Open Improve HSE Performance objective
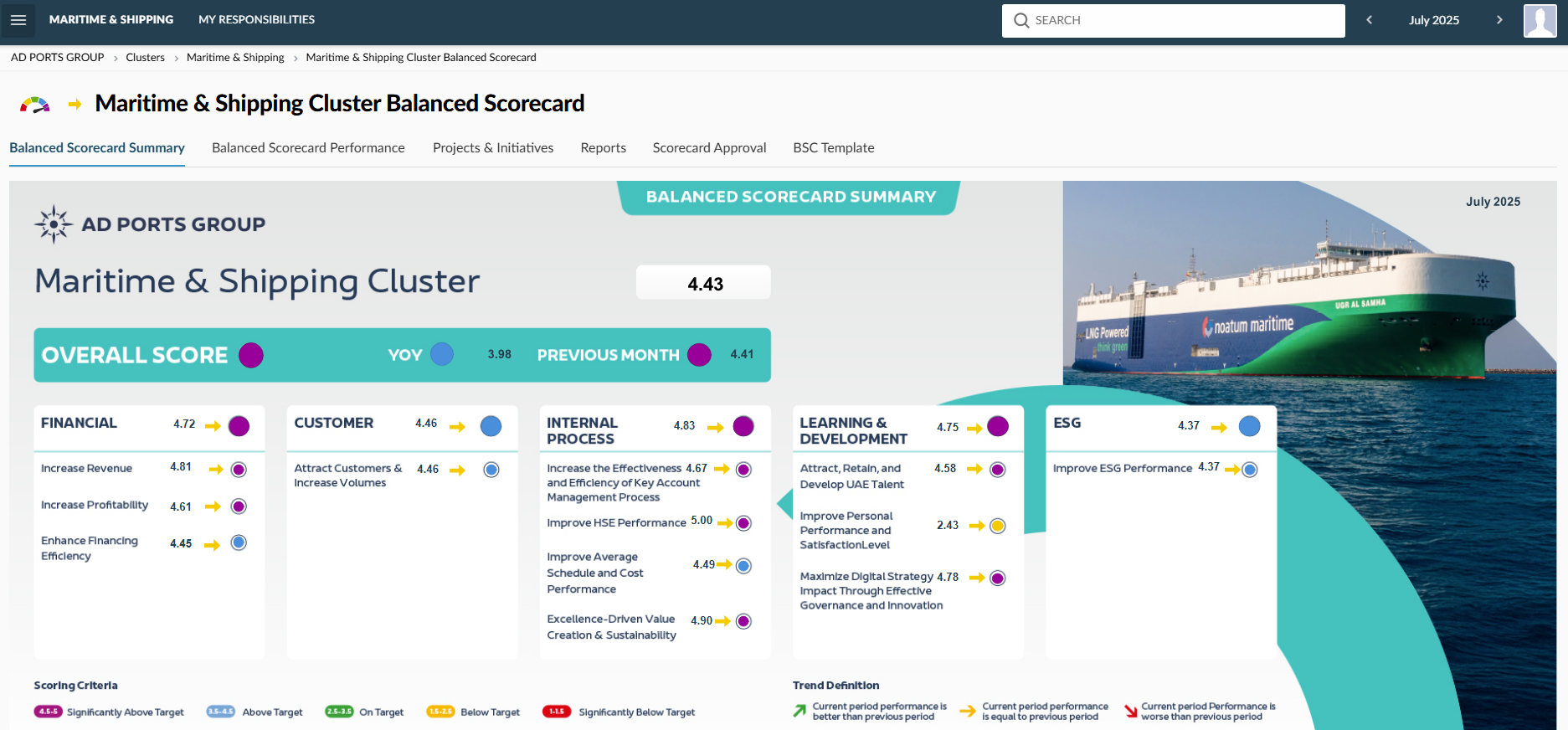This screenshot has width=1568, height=730. coord(616,522)
